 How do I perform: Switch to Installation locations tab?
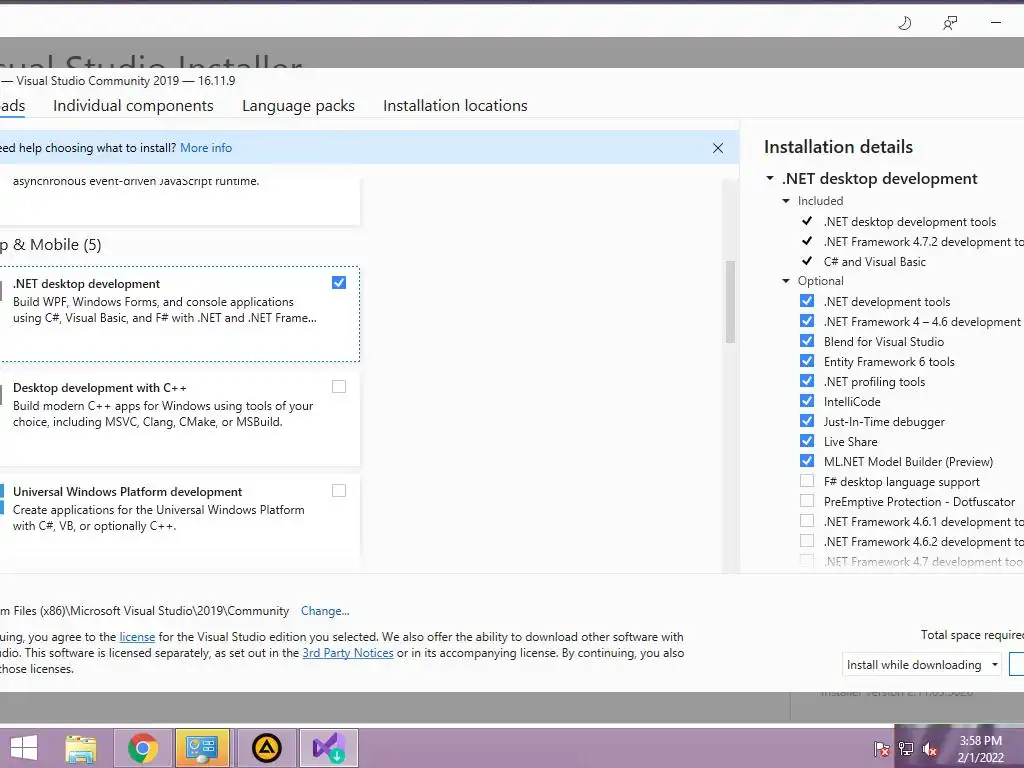pyautogui.click(x=455, y=106)
